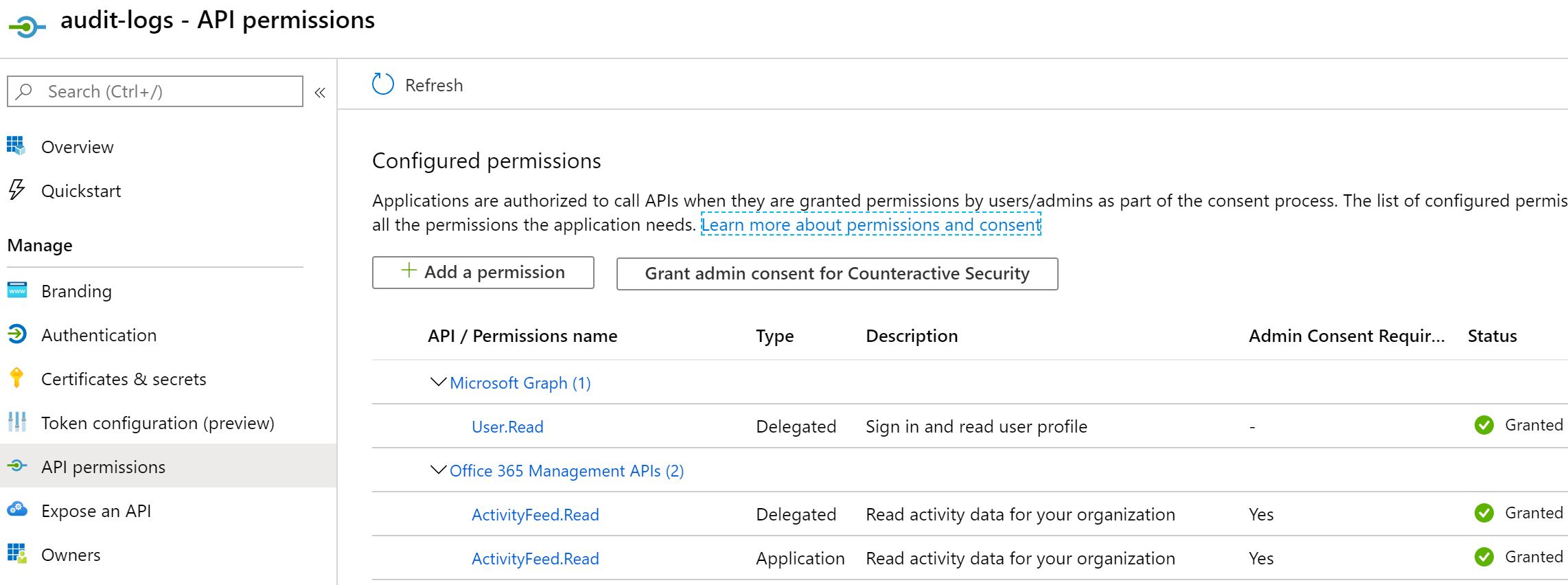Image resolution: width=1568 pixels, height=585 pixels.
Task: Open Overview via its grid icon
Action: pyautogui.click(x=16, y=146)
